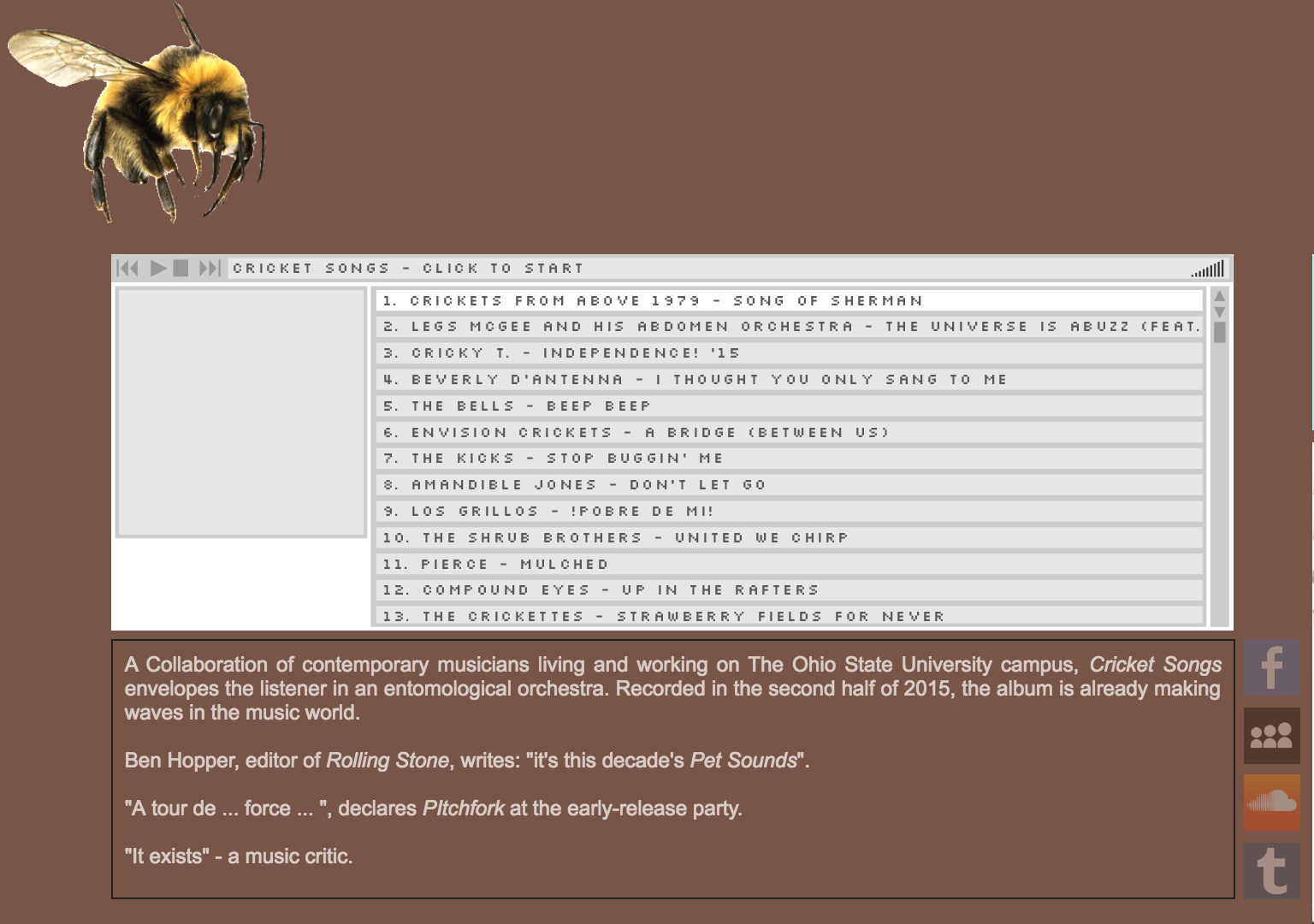Adjust the volume bars indicator

tap(1208, 269)
